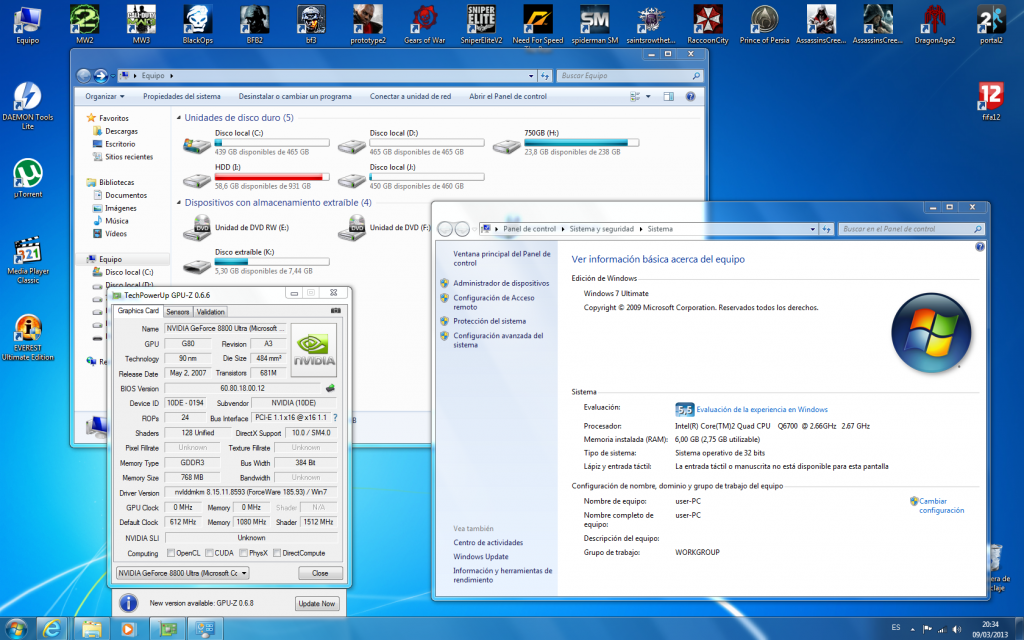The width and height of the screenshot is (1024, 640).
Task: Select Descargas in the Favoritos tree
Action: pos(121,131)
